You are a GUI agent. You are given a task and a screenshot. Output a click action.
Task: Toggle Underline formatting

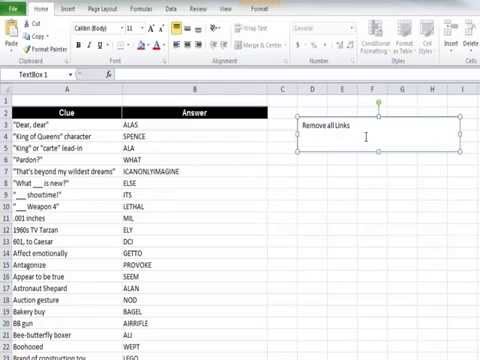click(100, 45)
